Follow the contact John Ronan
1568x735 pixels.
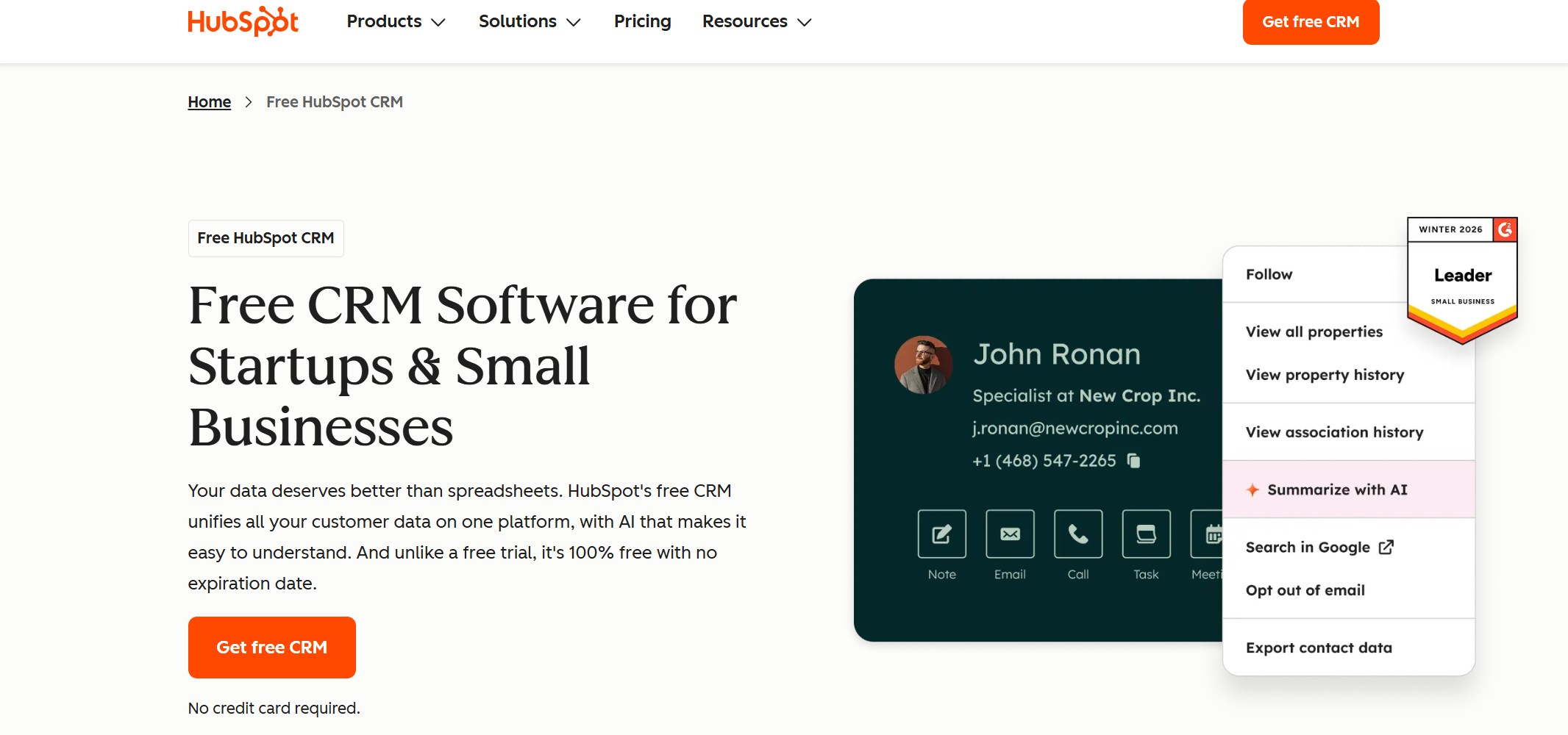click(1269, 274)
